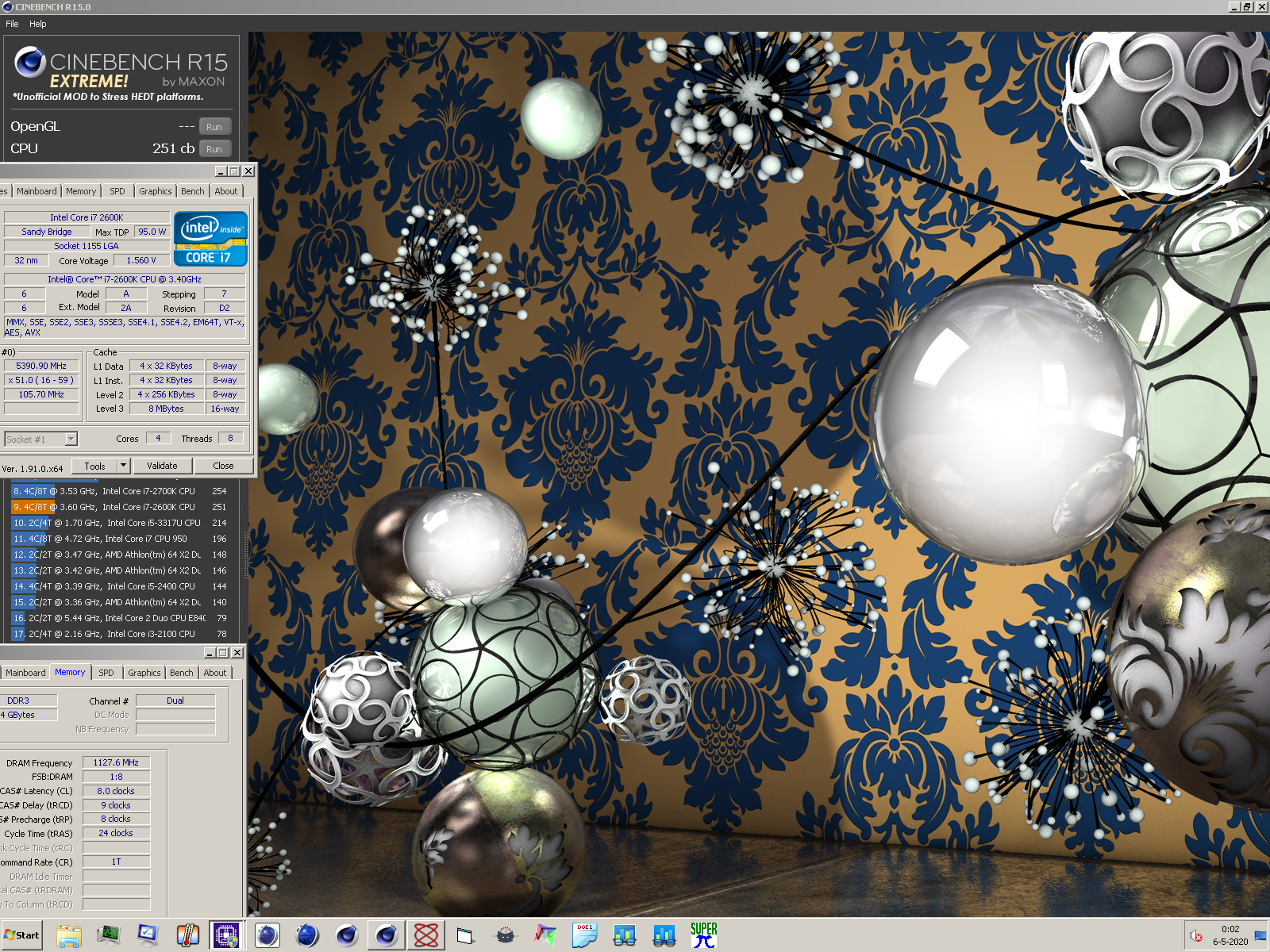The height and width of the screenshot is (952, 1270).
Task: Select the purple CPU-Z chip taskbar icon
Action: (x=227, y=936)
